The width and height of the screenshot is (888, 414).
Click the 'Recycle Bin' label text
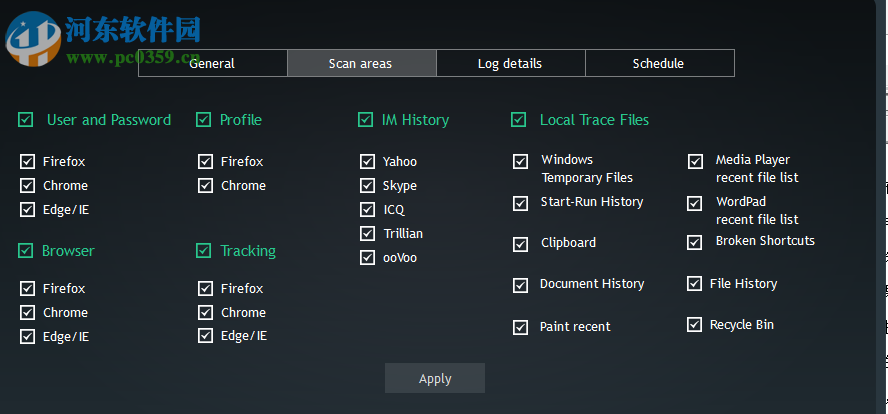pos(742,325)
